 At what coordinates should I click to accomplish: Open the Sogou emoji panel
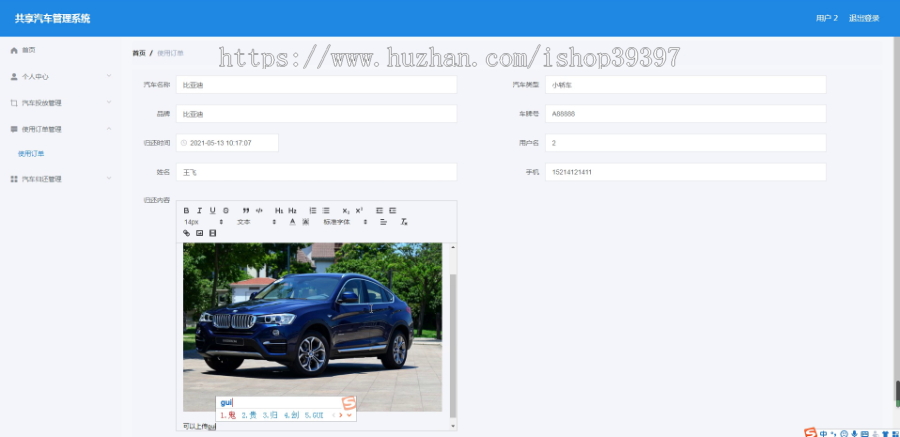pos(844,434)
